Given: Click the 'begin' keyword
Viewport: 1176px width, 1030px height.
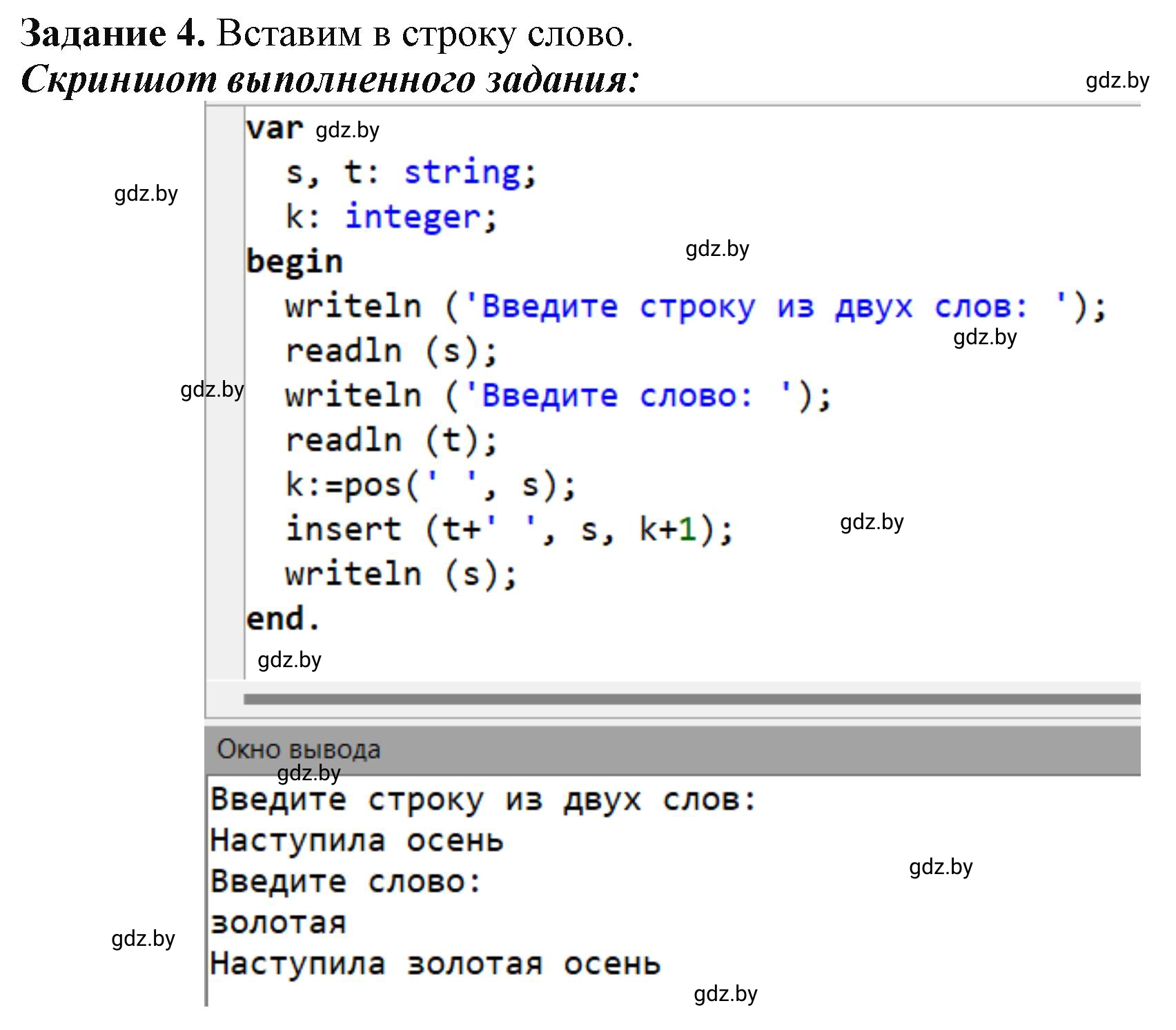Looking at the screenshot, I should (295, 261).
